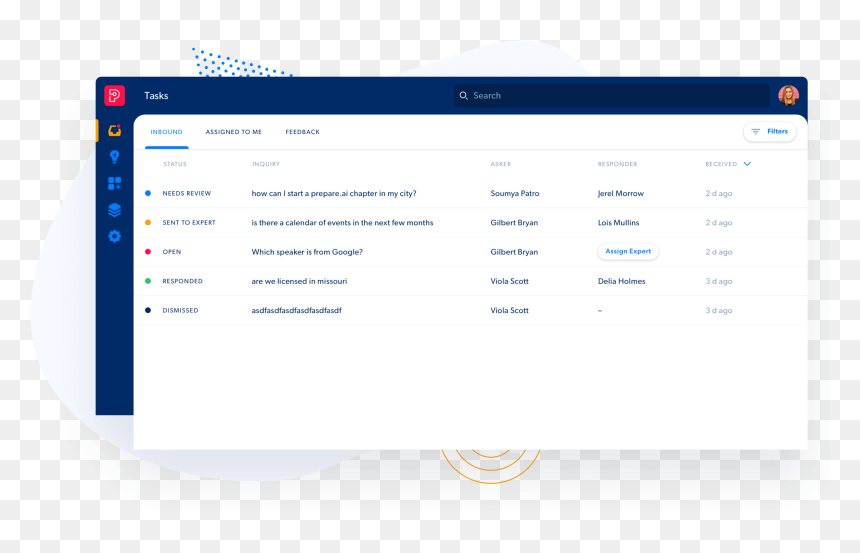This screenshot has height=553, width=860.
Task: Sort by the Status column header
Action: pyautogui.click(x=175, y=164)
